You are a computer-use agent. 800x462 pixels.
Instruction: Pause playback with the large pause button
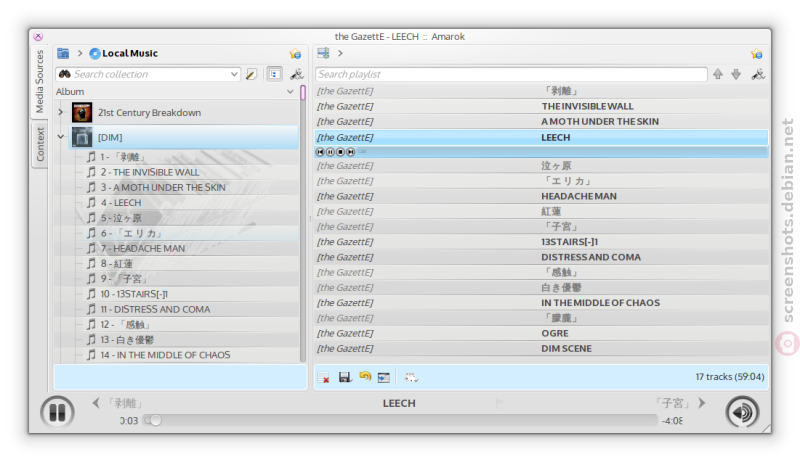(x=57, y=412)
